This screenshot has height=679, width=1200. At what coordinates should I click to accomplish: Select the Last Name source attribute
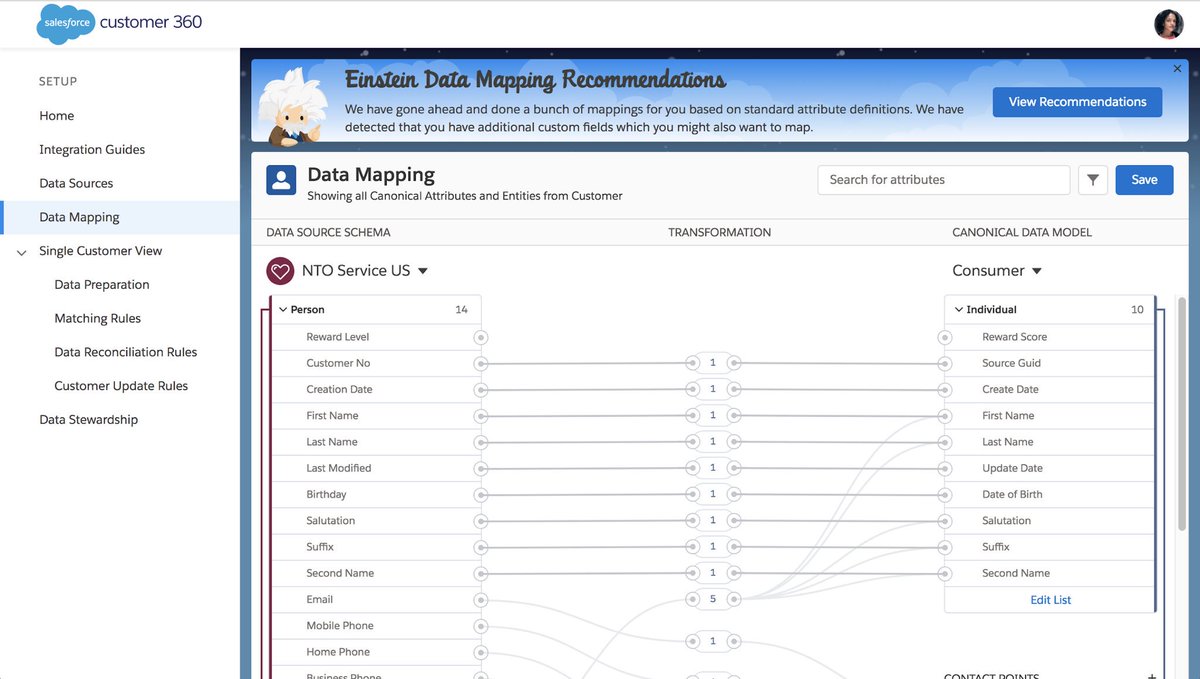[x=376, y=442]
